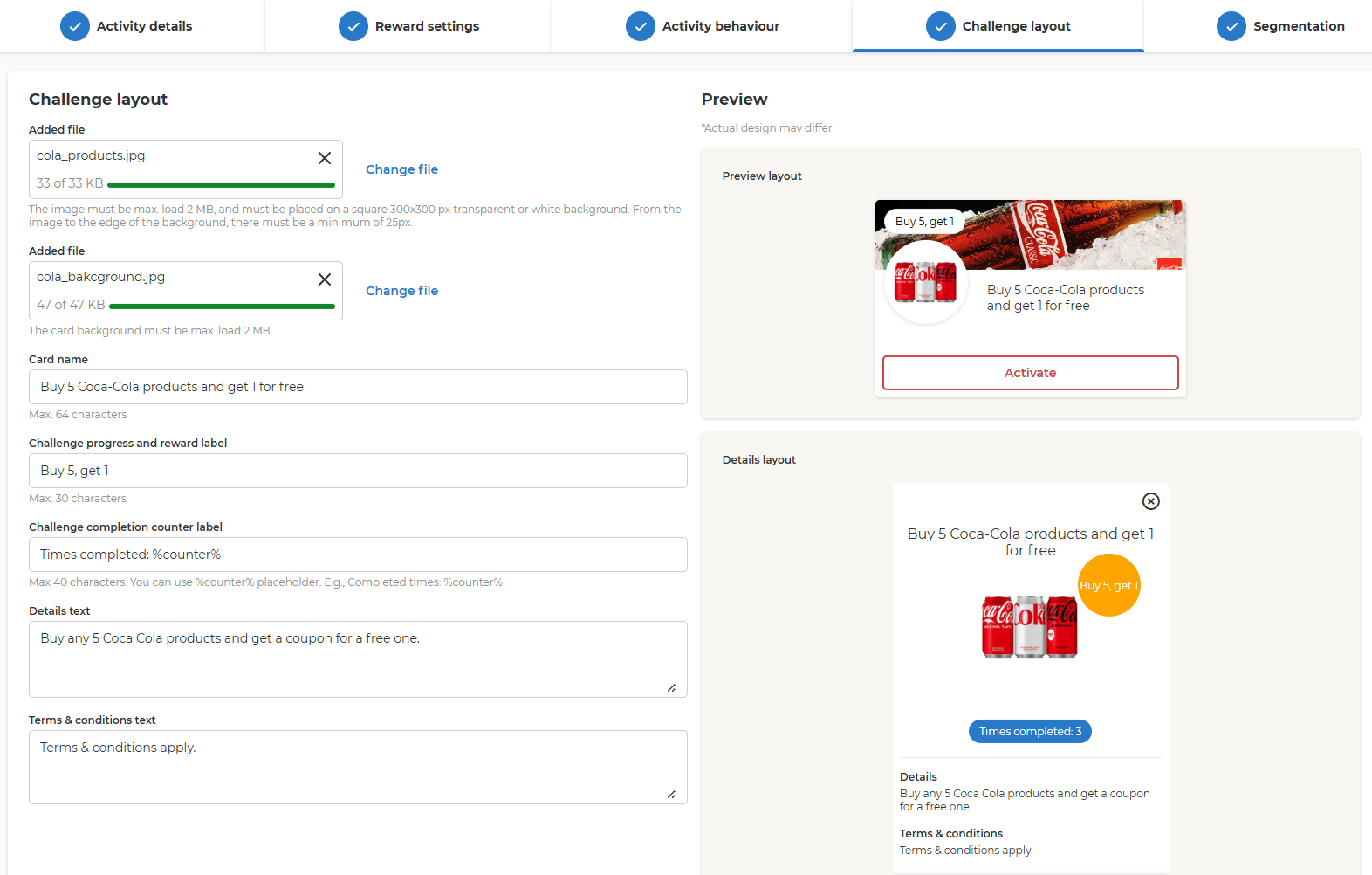Viewport: 1372px width, 875px height.
Task: Grab the Details text area resize handle
Action: (671, 688)
